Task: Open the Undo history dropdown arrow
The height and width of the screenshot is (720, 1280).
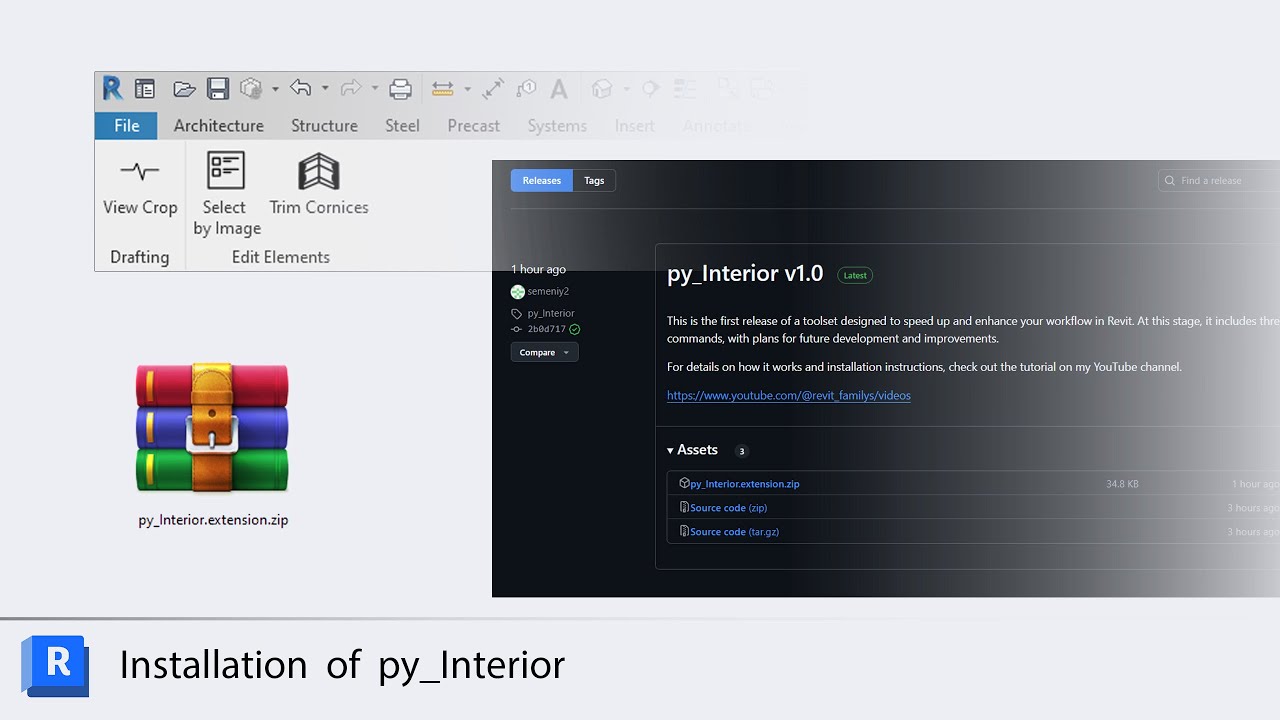Action: coord(324,89)
